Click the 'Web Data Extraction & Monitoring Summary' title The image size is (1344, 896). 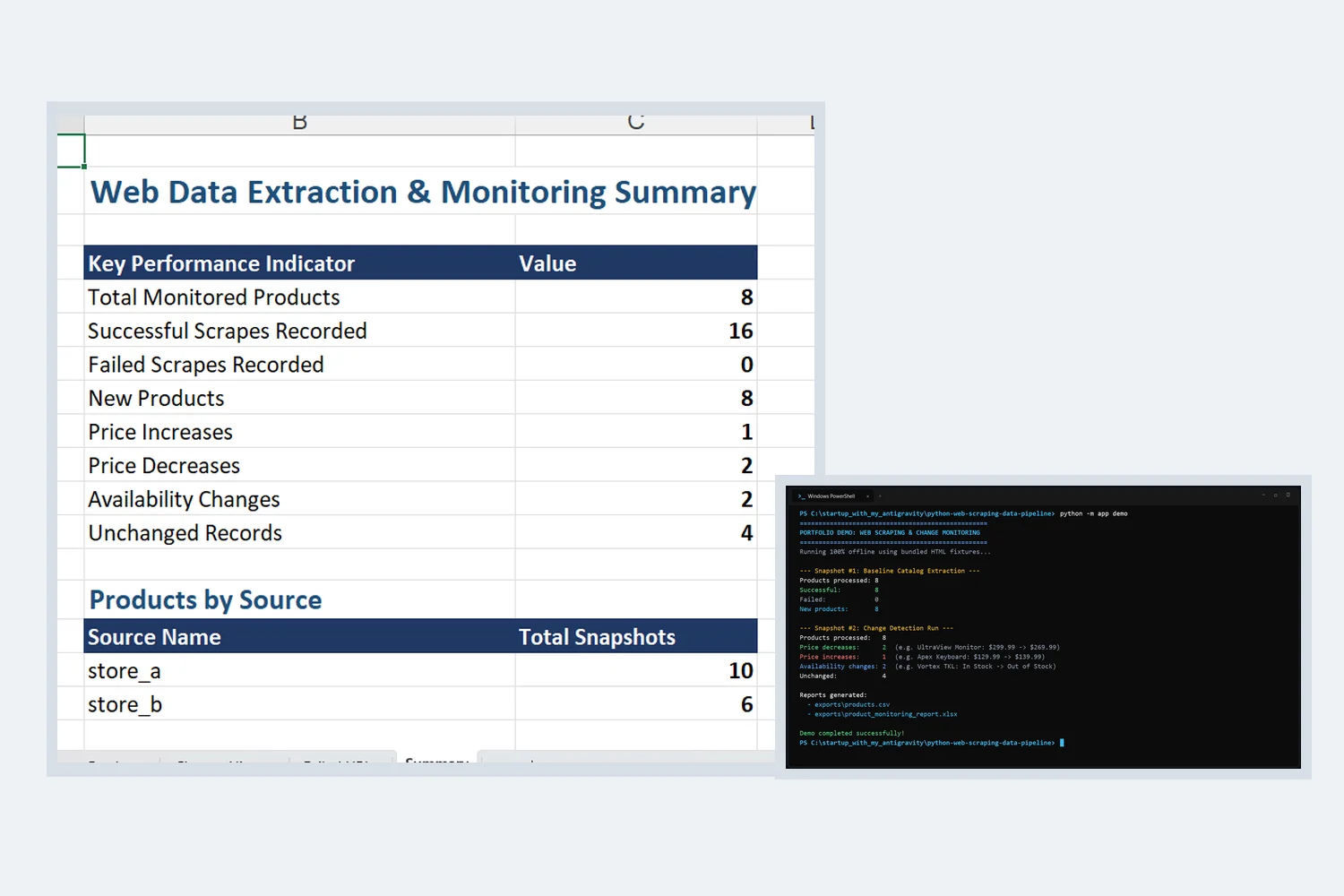tap(423, 192)
